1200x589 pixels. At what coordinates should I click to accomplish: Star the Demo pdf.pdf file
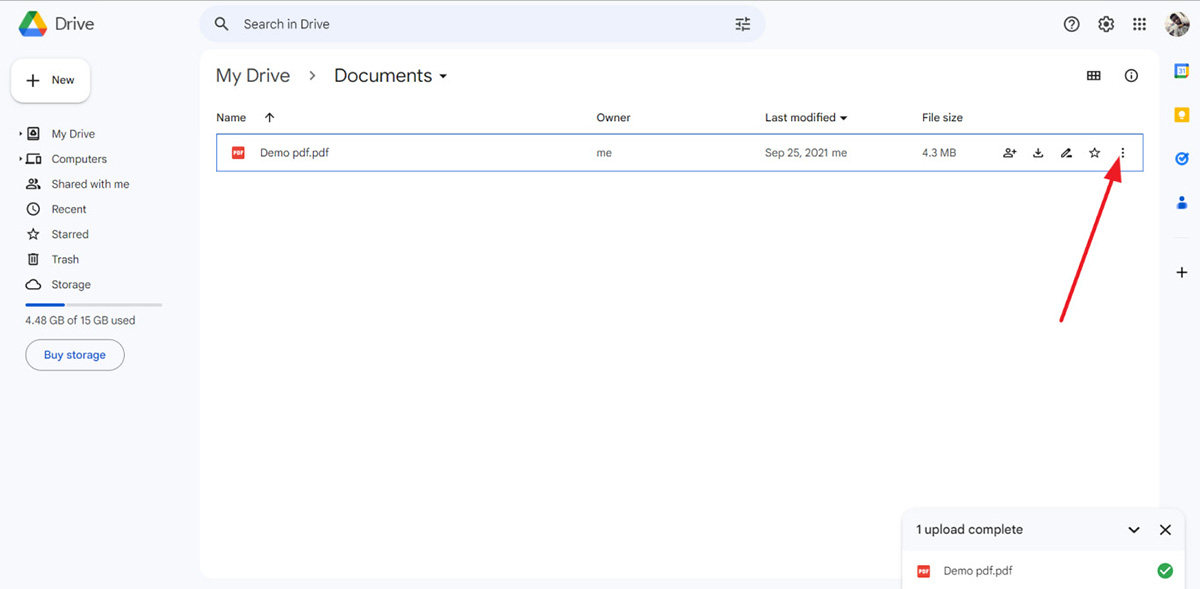pyautogui.click(x=1094, y=152)
